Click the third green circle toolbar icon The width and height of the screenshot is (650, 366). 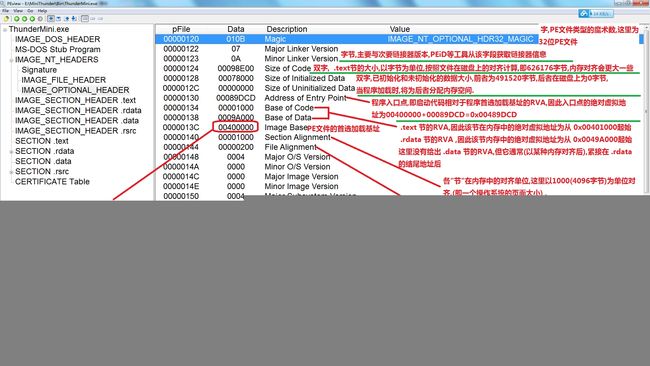click(x=32, y=19)
